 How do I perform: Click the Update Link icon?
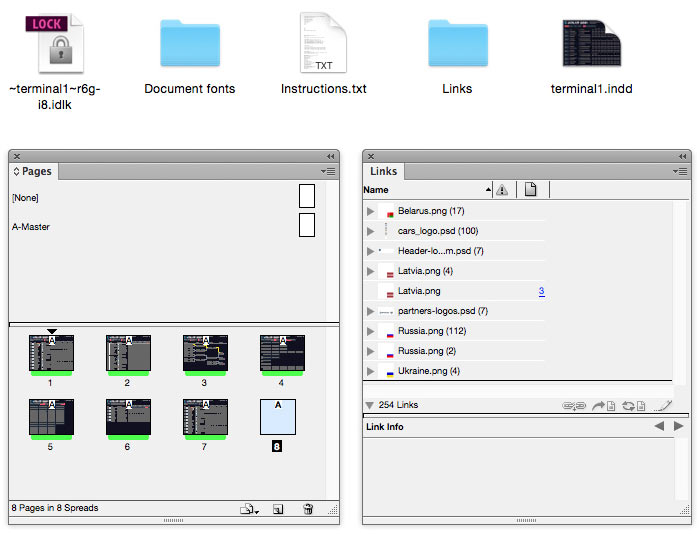click(628, 405)
